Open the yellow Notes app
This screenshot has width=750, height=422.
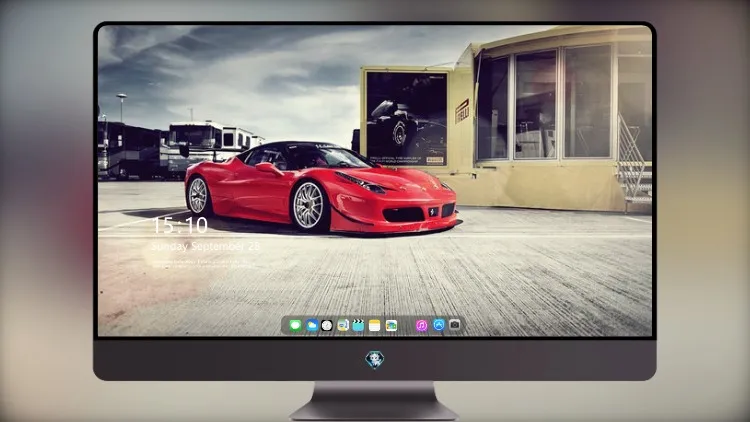pyautogui.click(x=375, y=325)
